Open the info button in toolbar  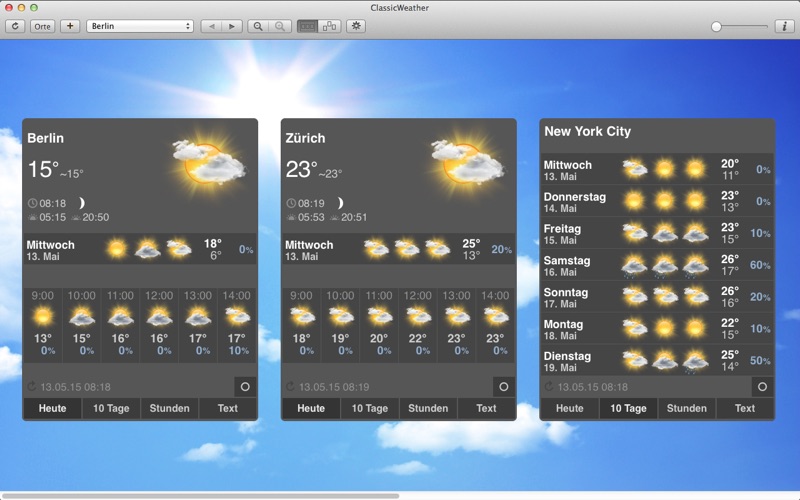(x=785, y=26)
